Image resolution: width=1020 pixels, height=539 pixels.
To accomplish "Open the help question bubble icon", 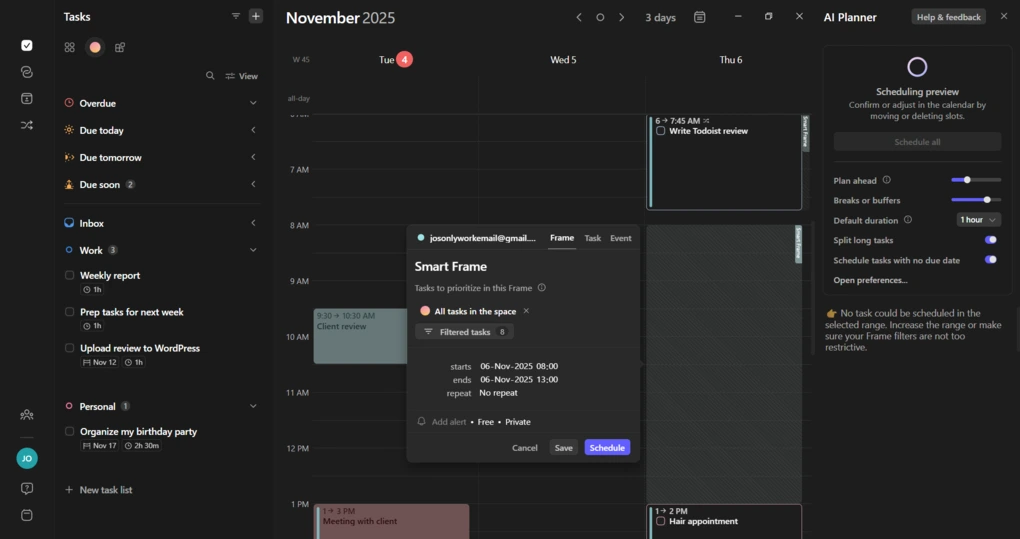I will click(x=27, y=488).
